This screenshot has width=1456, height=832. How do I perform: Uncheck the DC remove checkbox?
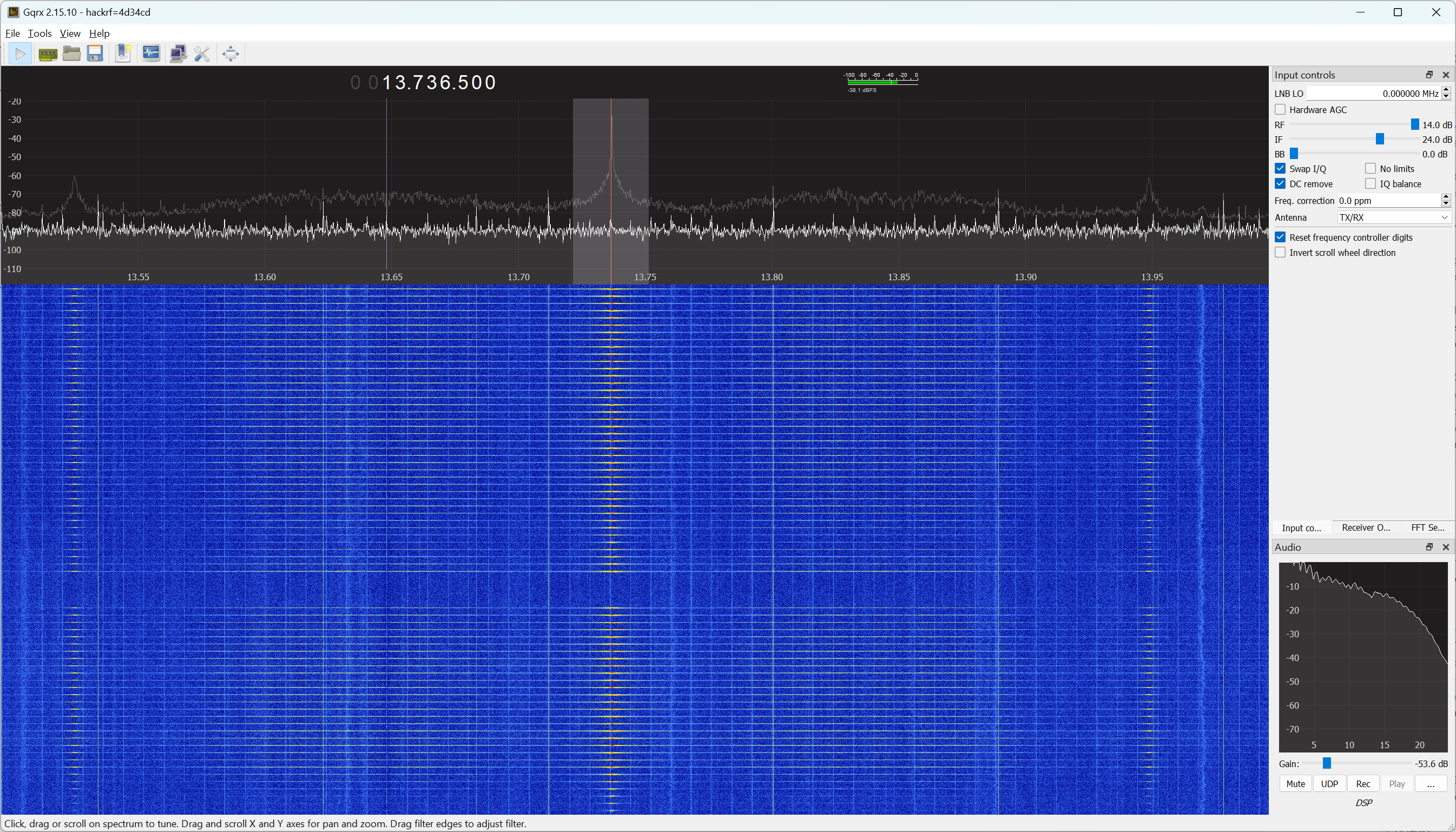pyautogui.click(x=1280, y=184)
